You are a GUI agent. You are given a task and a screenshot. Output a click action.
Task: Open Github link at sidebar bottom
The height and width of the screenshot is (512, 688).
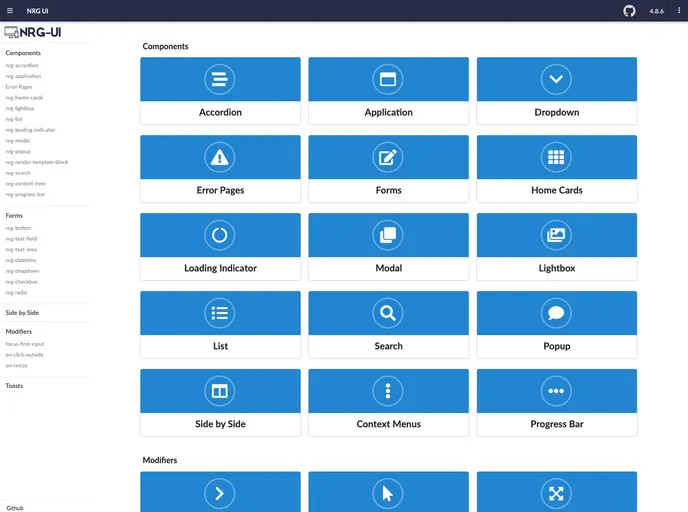coord(15,508)
